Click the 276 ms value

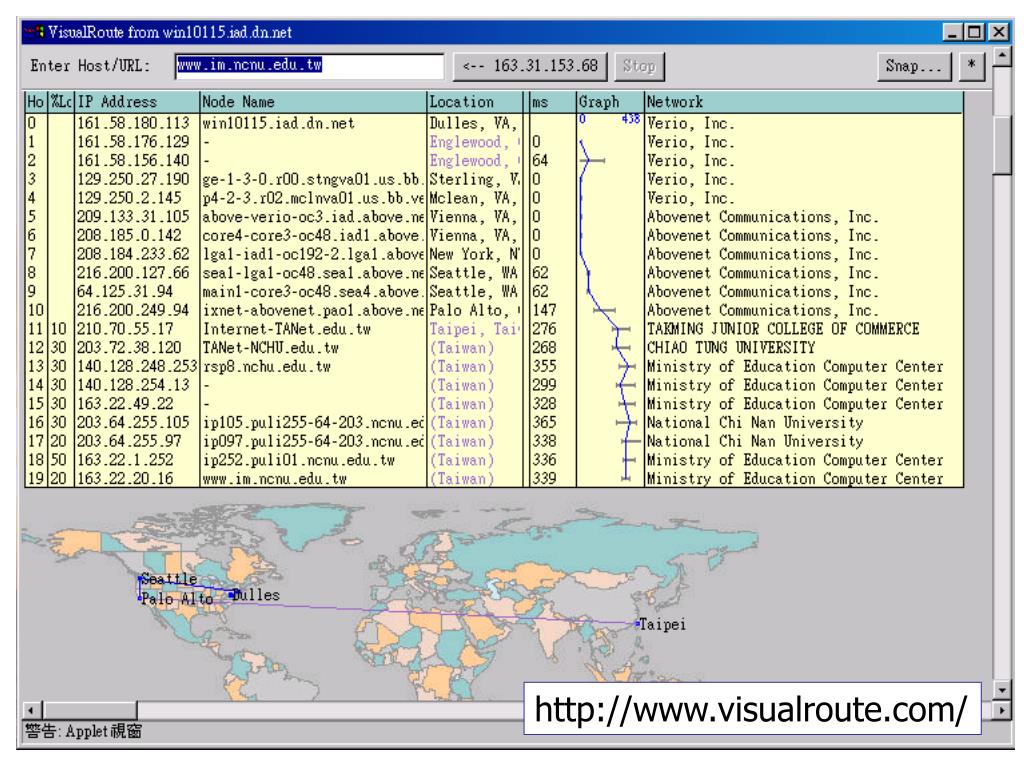[x=544, y=329]
